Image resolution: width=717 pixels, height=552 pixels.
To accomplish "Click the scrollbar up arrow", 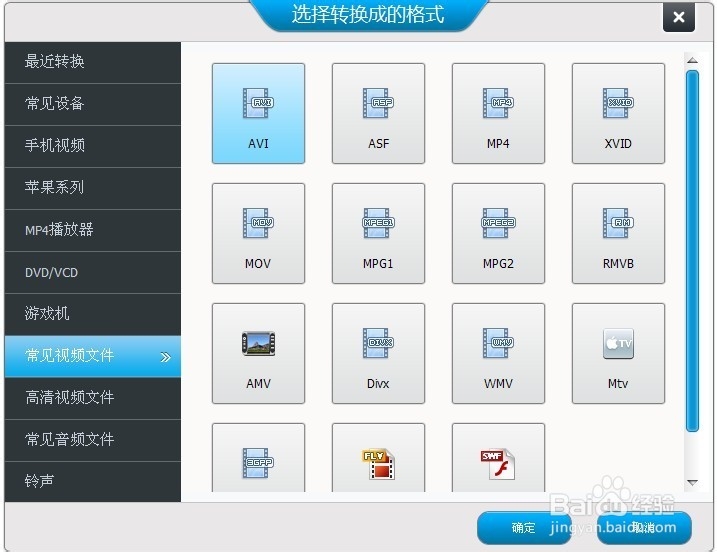I will (x=692, y=60).
